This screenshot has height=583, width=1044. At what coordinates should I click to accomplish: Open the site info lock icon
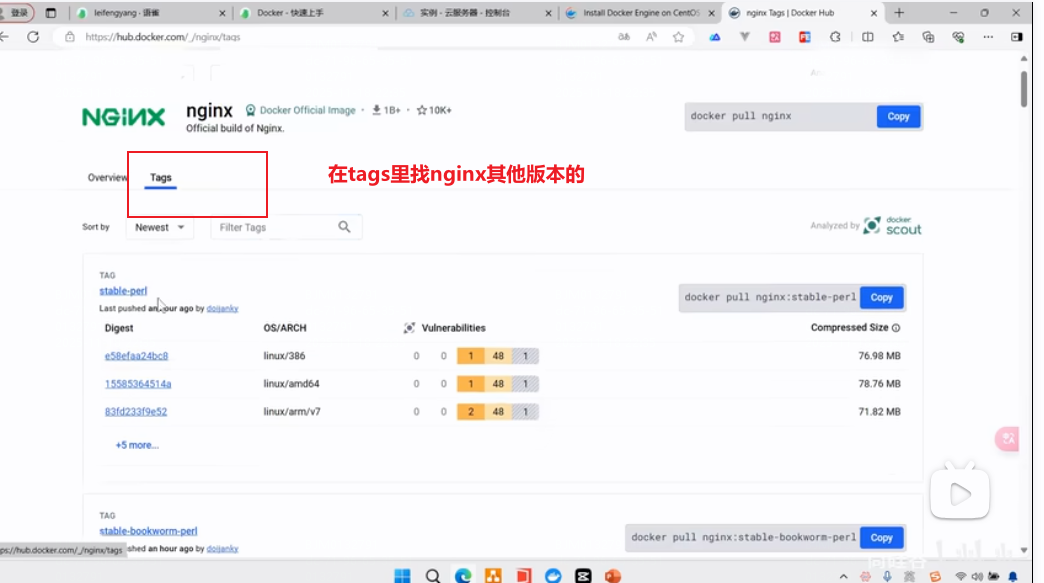coord(70,37)
